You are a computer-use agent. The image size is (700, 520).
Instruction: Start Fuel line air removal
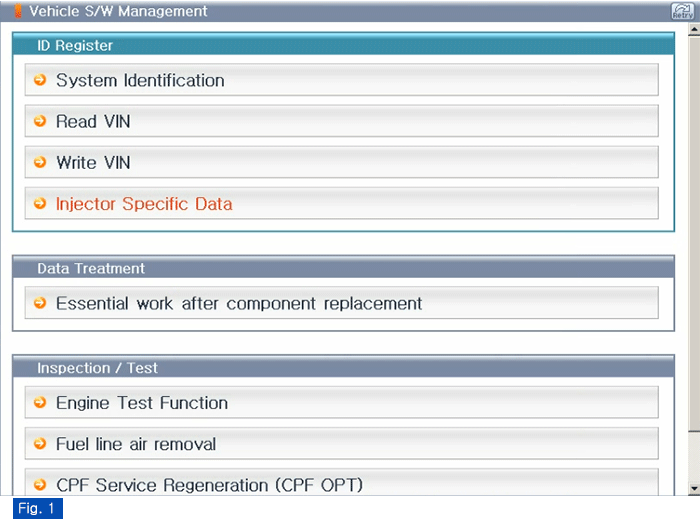[x=342, y=444]
